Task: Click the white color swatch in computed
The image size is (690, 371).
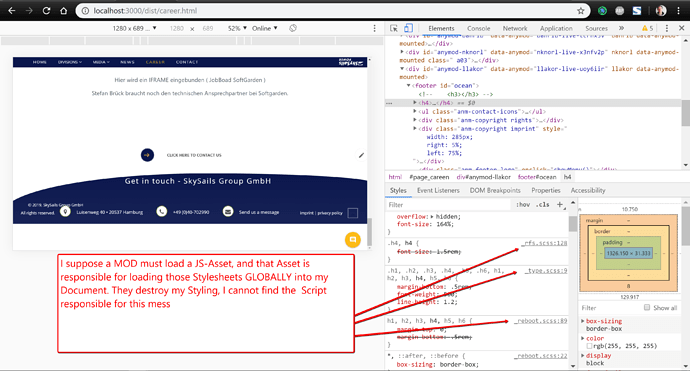Action: point(589,346)
